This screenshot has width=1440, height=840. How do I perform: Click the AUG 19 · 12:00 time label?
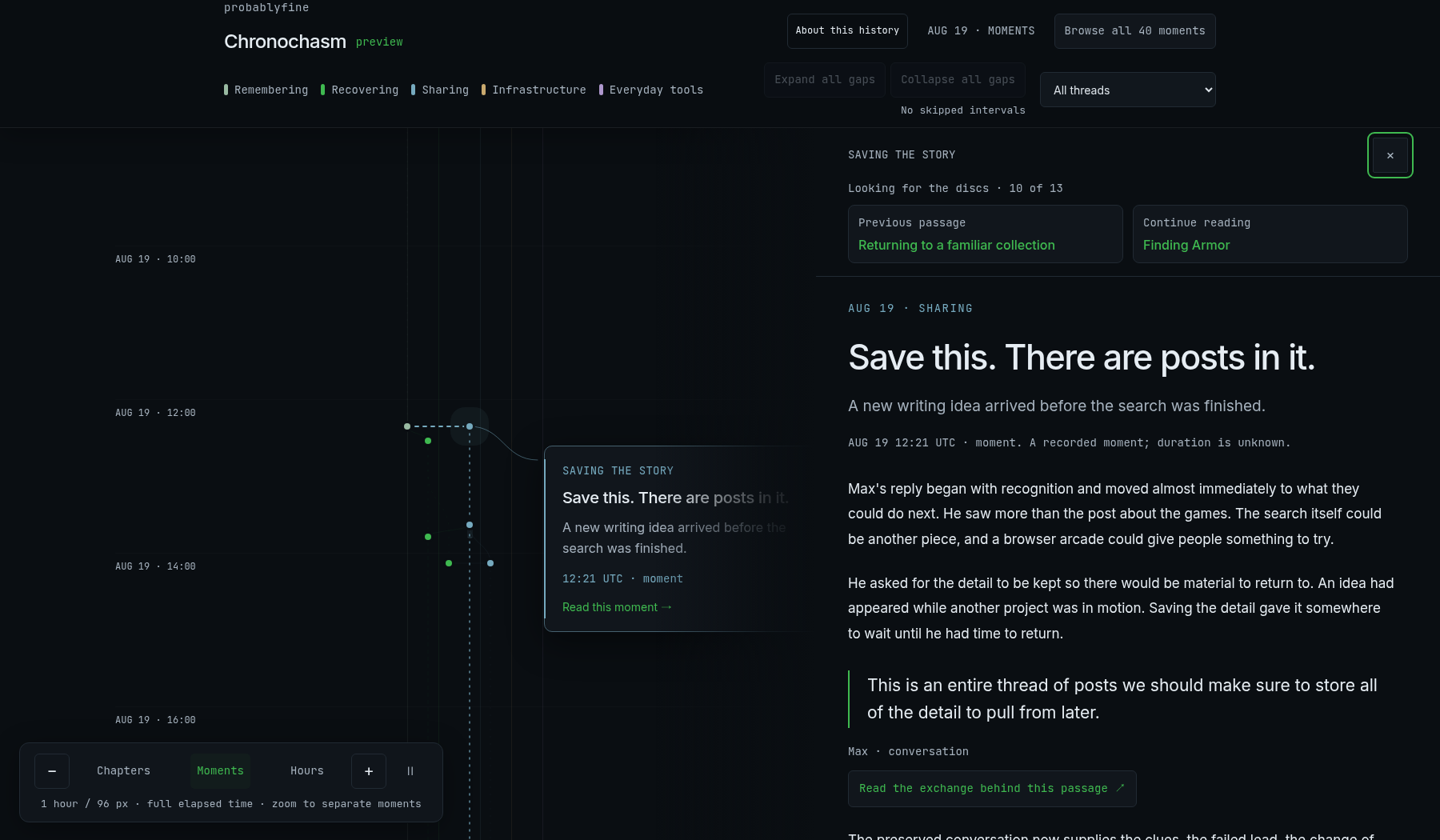pyautogui.click(x=155, y=413)
